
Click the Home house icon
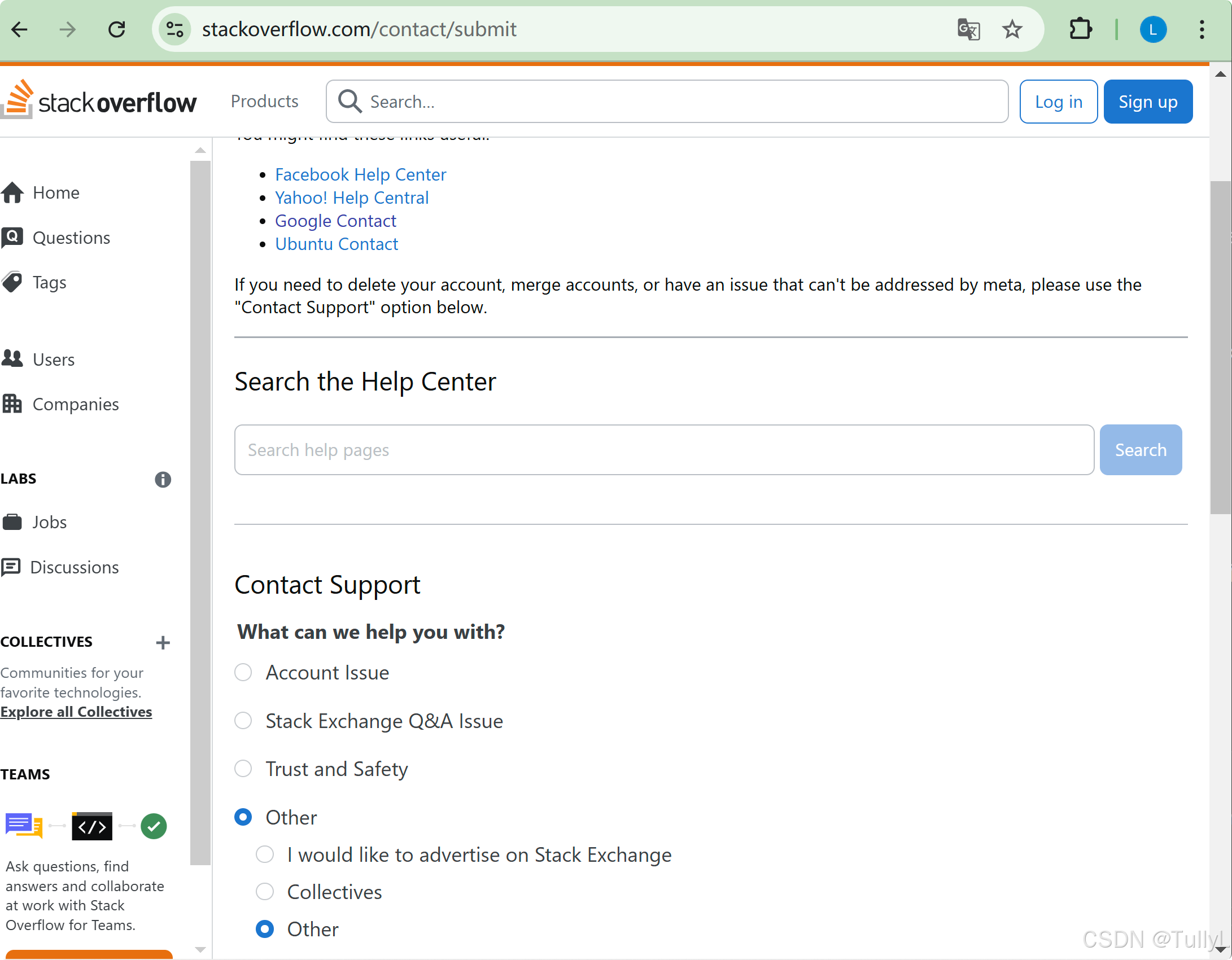click(x=12, y=192)
